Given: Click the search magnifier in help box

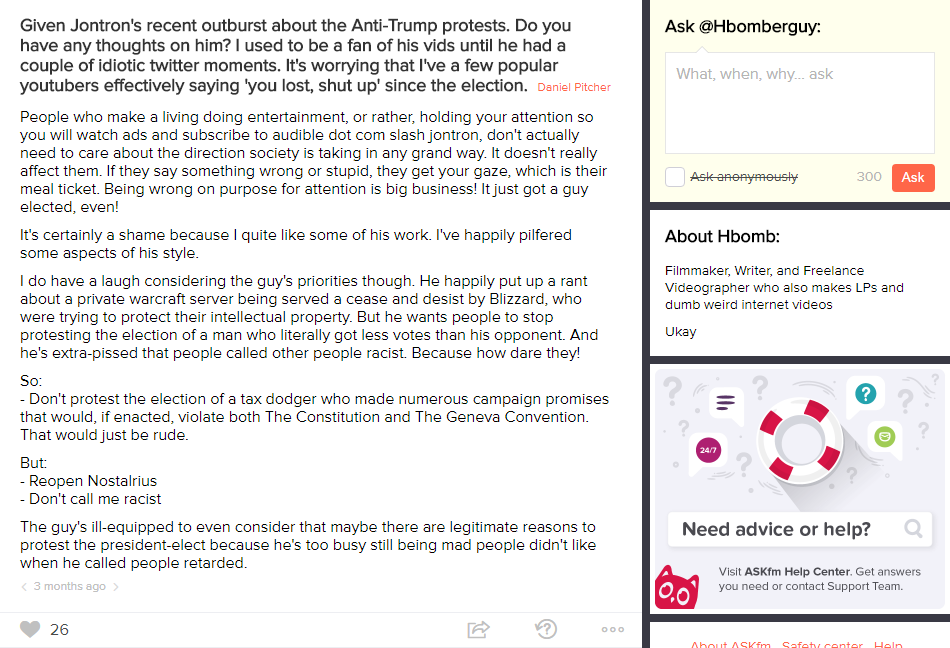Looking at the screenshot, I should [x=913, y=529].
